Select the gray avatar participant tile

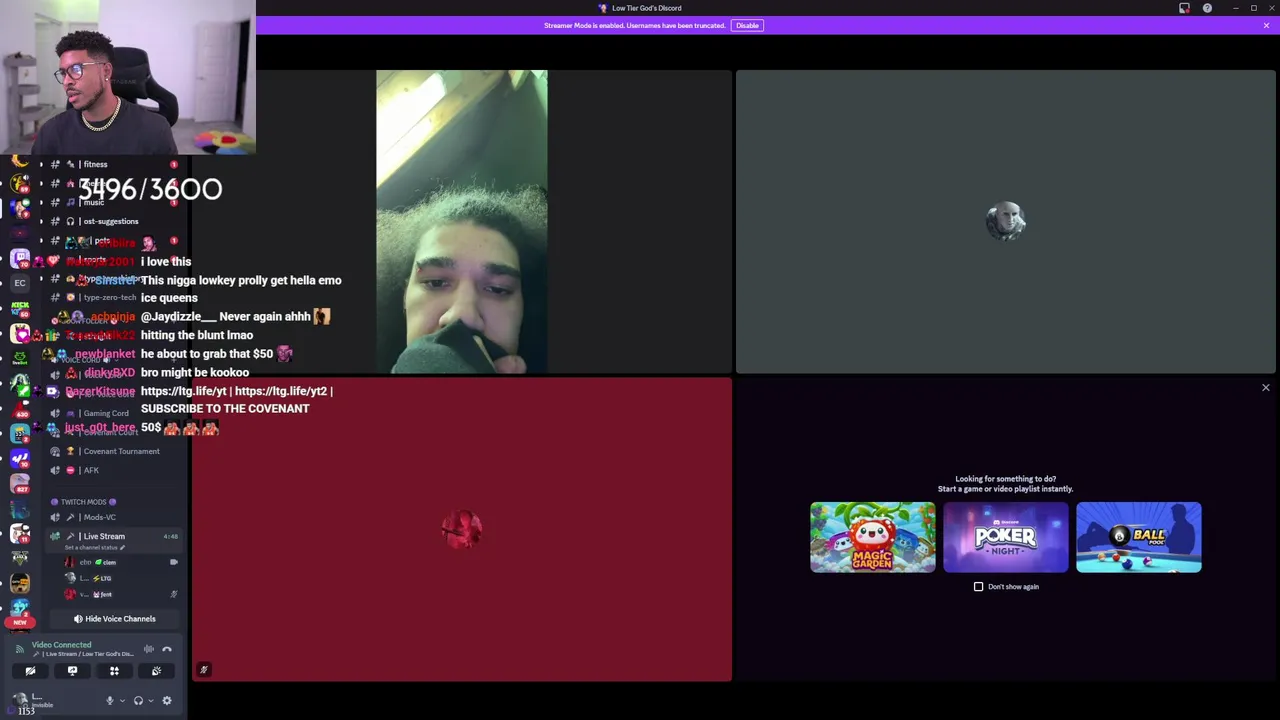click(x=1005, y=222)
